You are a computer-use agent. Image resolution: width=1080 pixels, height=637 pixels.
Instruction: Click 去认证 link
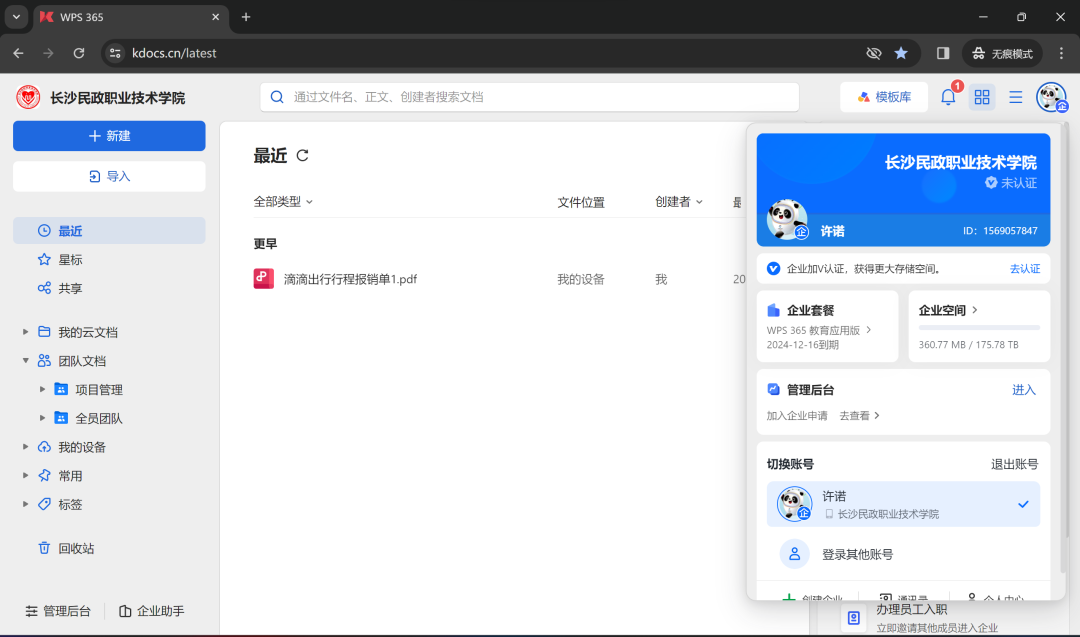pyautogui.click(x=1025, y=269)
